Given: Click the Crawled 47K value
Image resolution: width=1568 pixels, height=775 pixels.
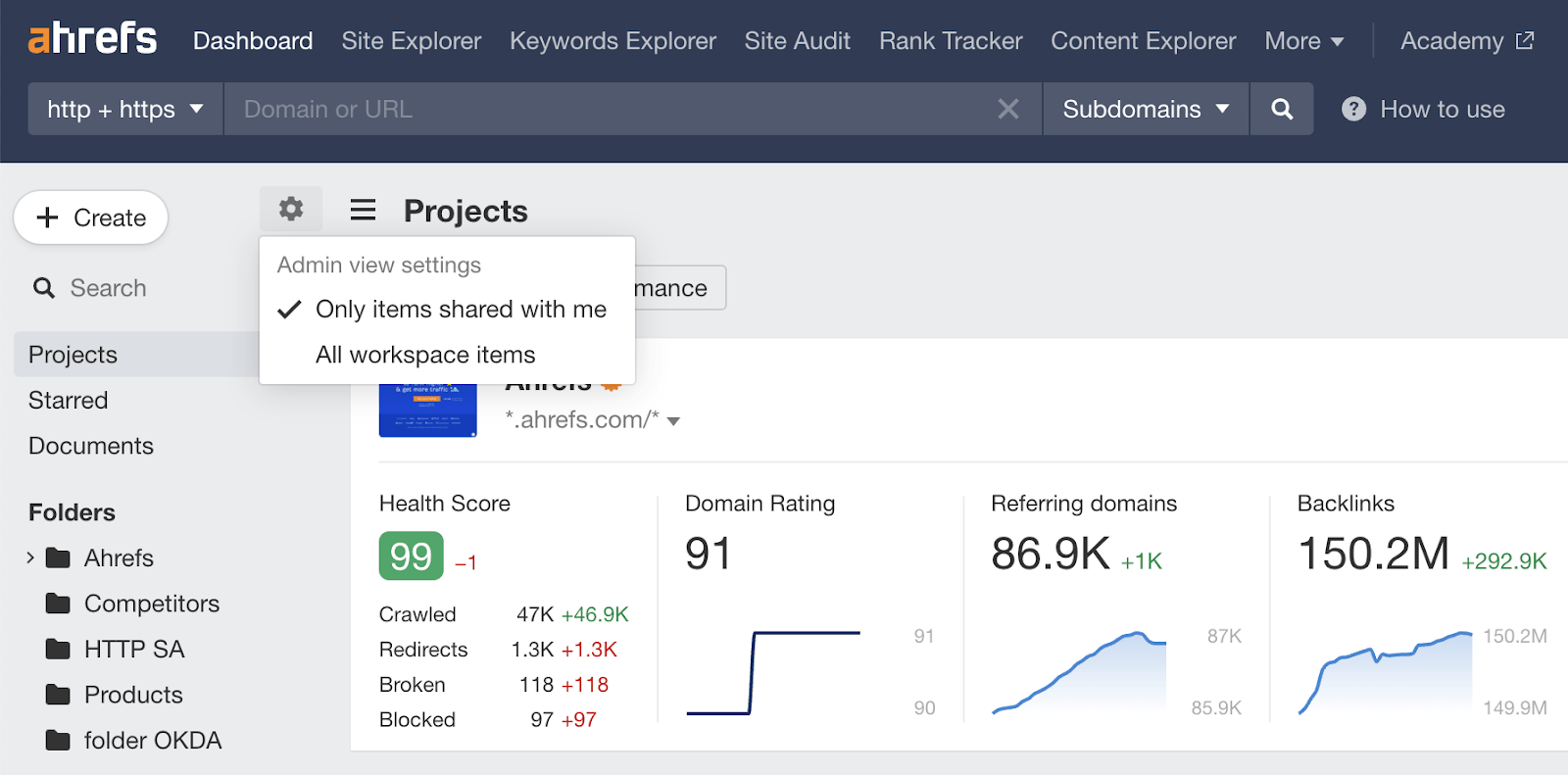Looking at the screenshot, I should click(x=535, y=614).
